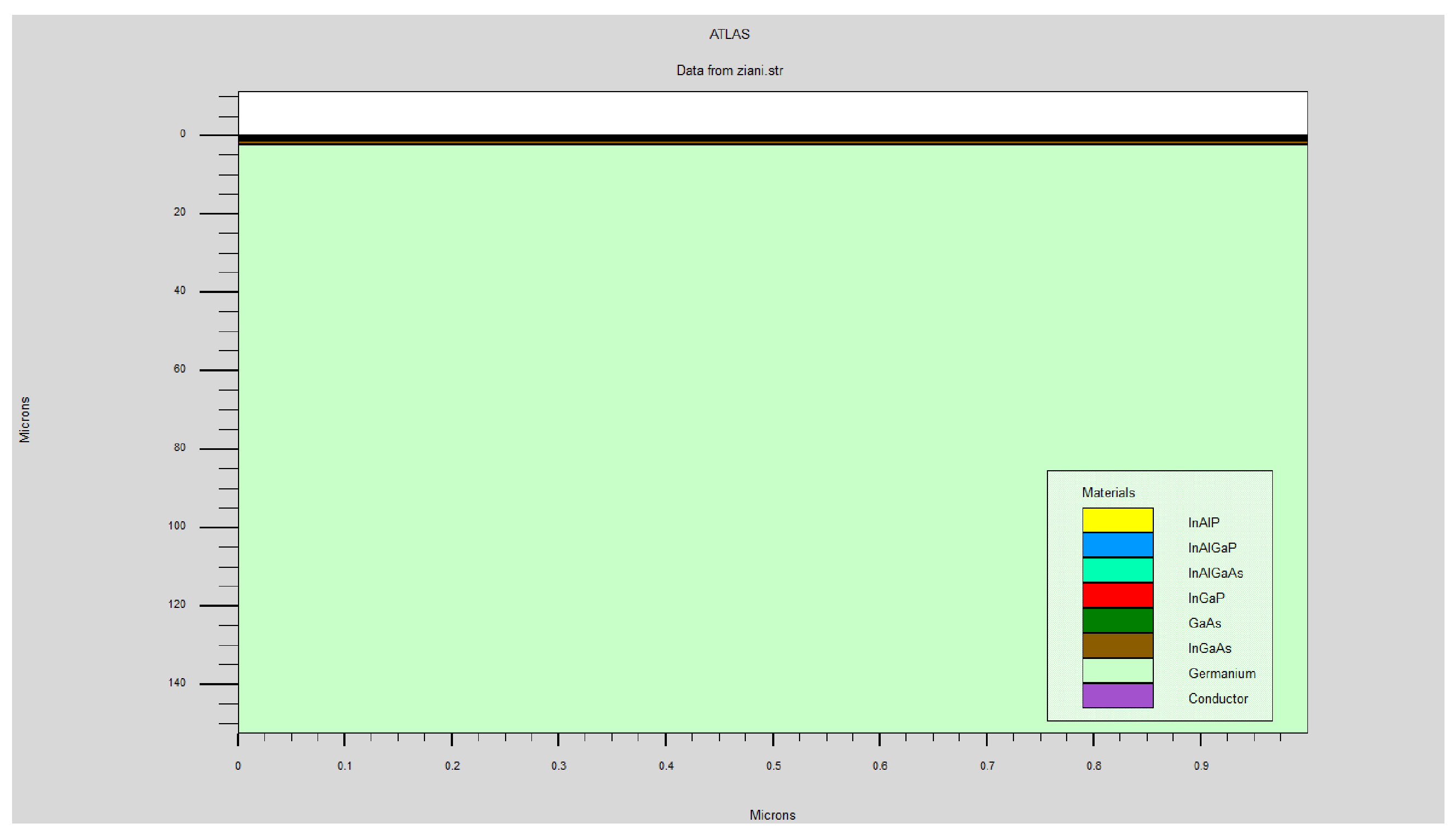Select the turquoise InAlGaAs color swatch
Screen dimensions: 1456x840
click(1117, 570)
